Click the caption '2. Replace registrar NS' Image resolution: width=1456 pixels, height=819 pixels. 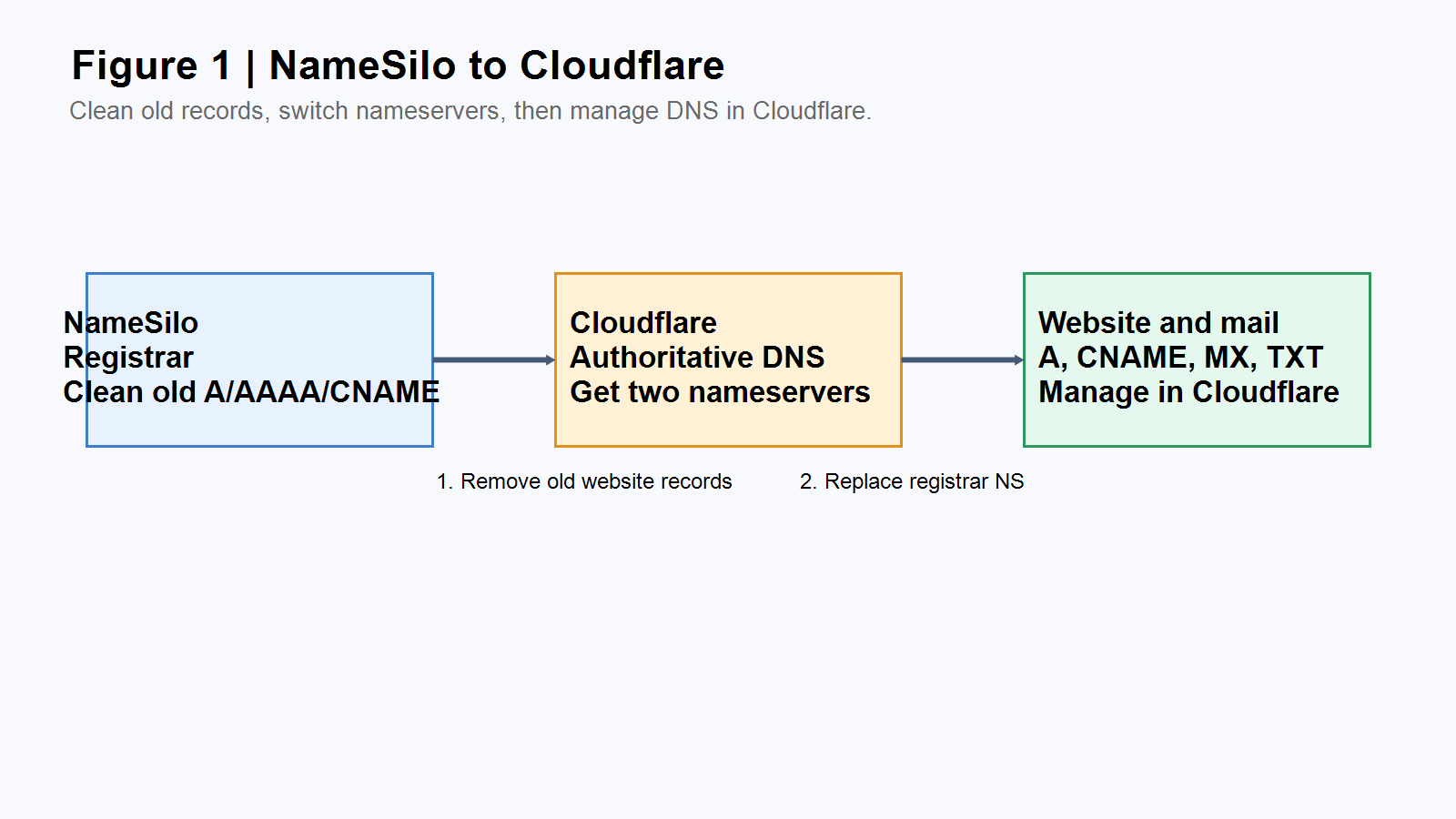click(912, 481)
